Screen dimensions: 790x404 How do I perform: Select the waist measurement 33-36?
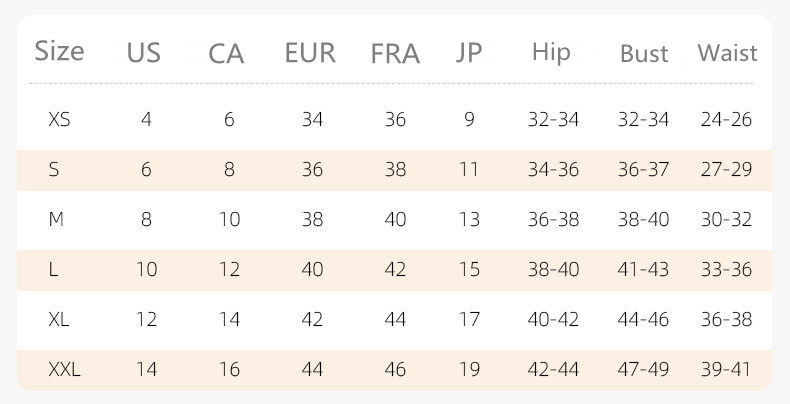coord(727,270)
